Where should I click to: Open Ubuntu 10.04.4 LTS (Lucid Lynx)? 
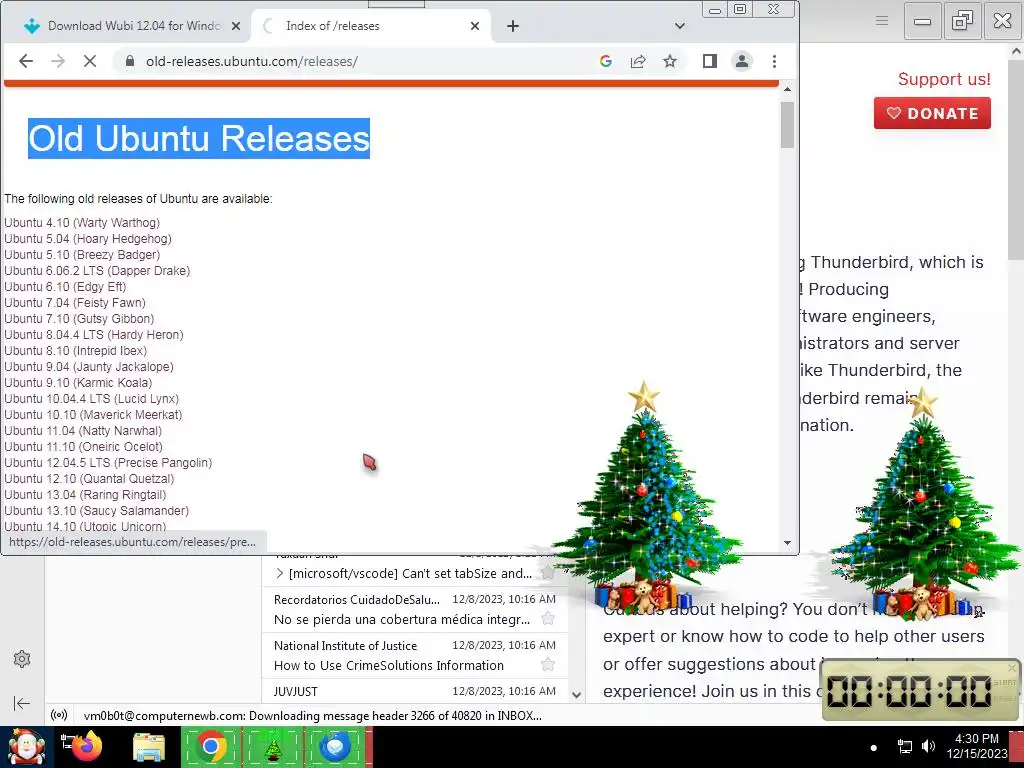click(x=91, y=399)
